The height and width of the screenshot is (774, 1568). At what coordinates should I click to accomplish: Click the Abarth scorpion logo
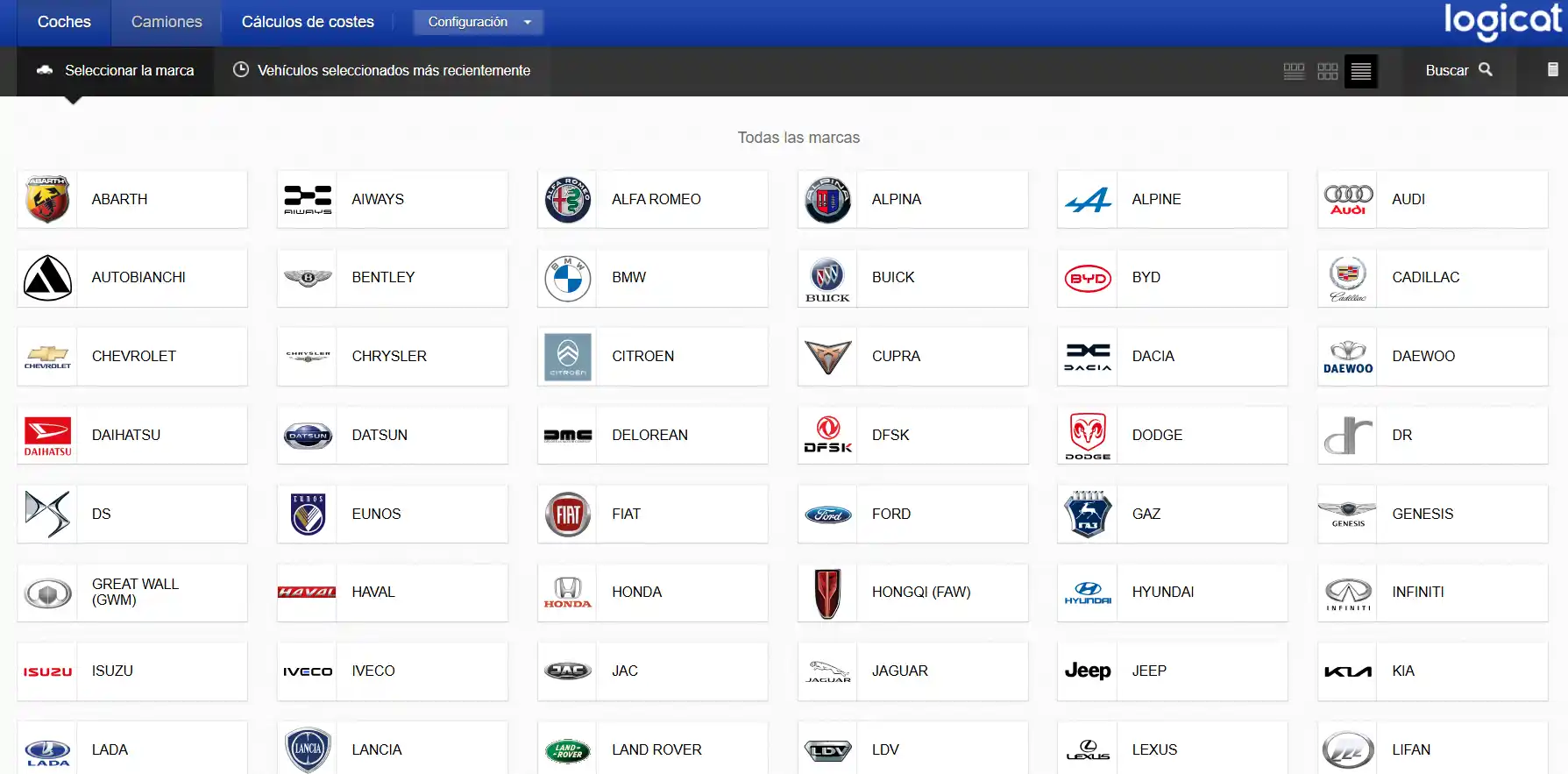[47, 199]
